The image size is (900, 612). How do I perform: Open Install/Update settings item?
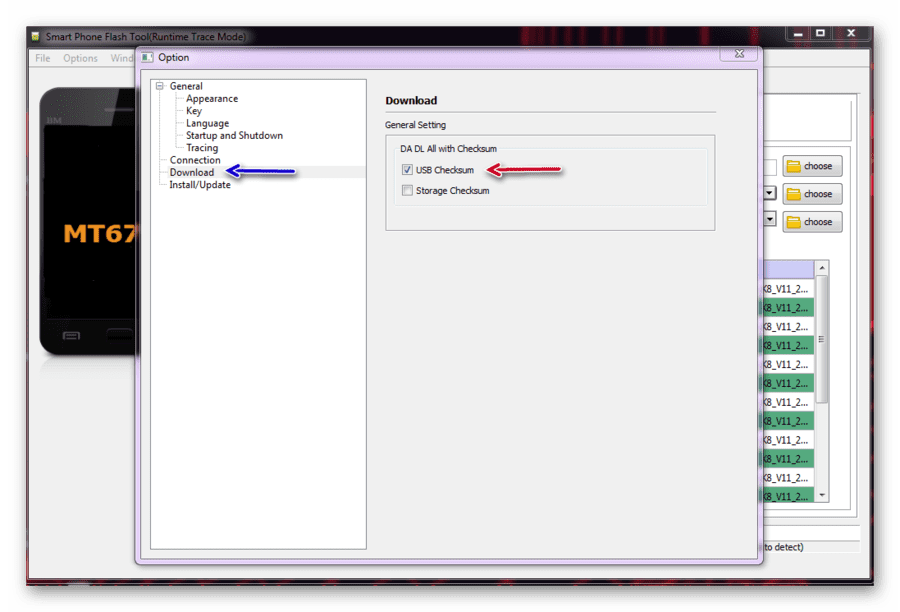click(200, 185)
